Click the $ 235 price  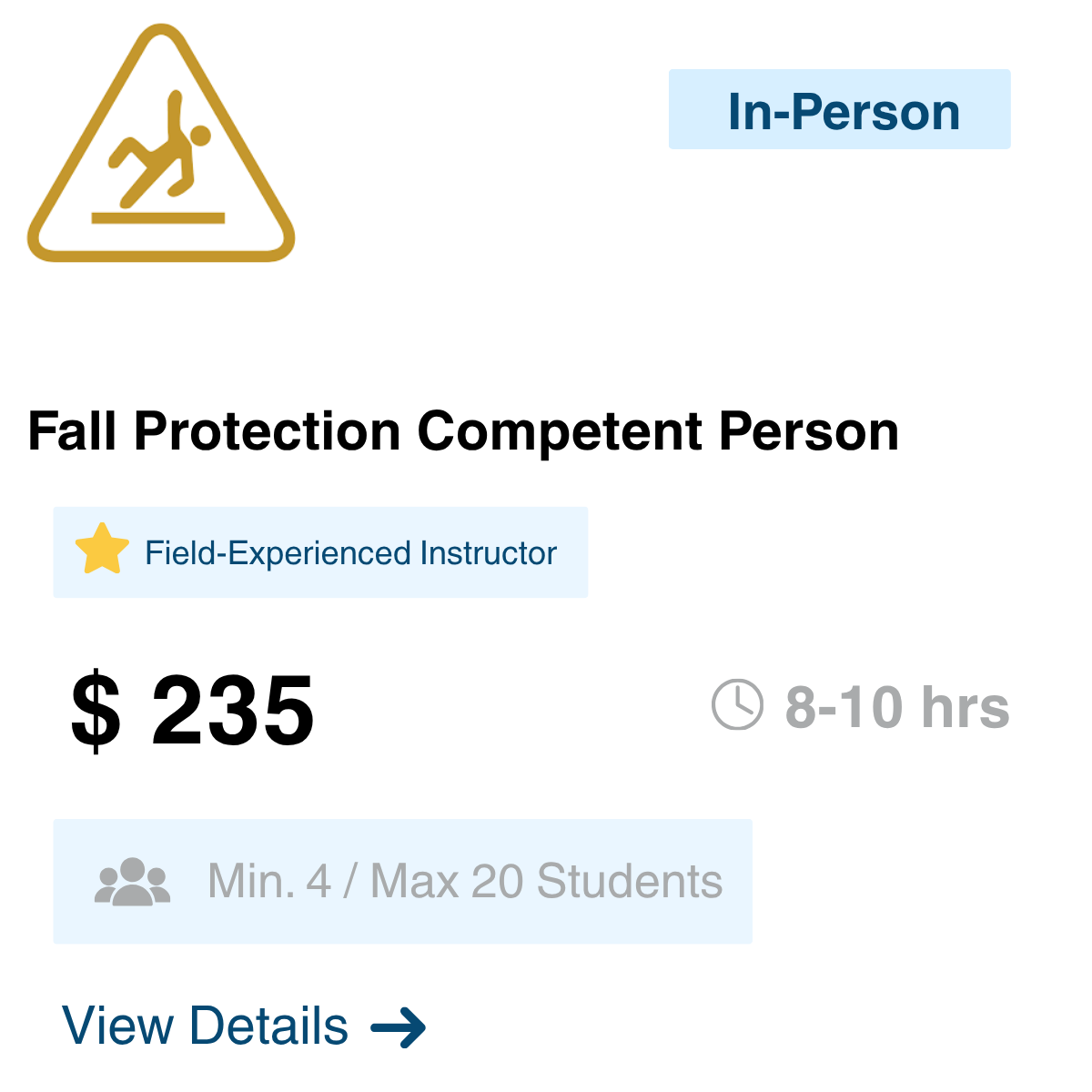click(x=192, y=711)
